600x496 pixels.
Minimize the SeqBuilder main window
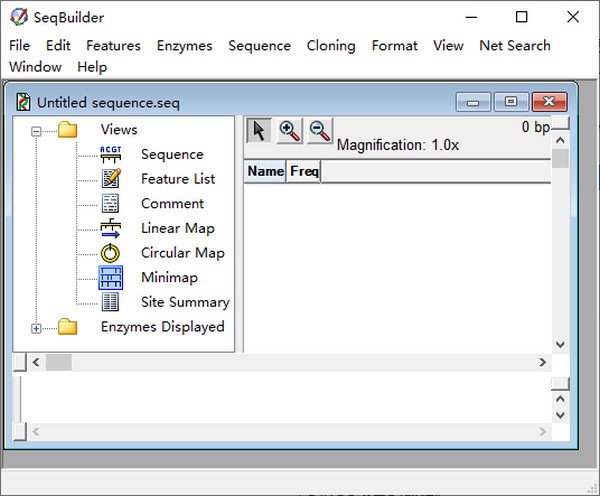(x=471, y=17)
